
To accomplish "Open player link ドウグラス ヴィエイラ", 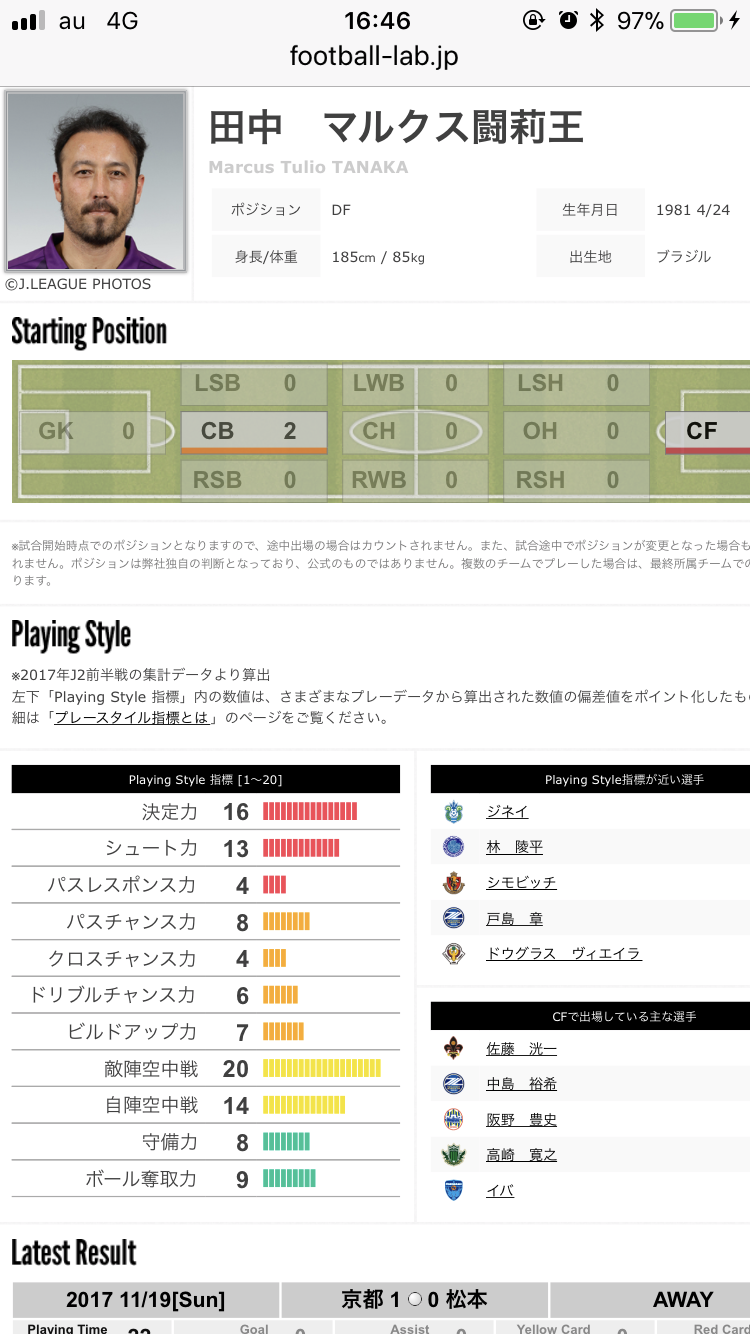I will (563, 954).
